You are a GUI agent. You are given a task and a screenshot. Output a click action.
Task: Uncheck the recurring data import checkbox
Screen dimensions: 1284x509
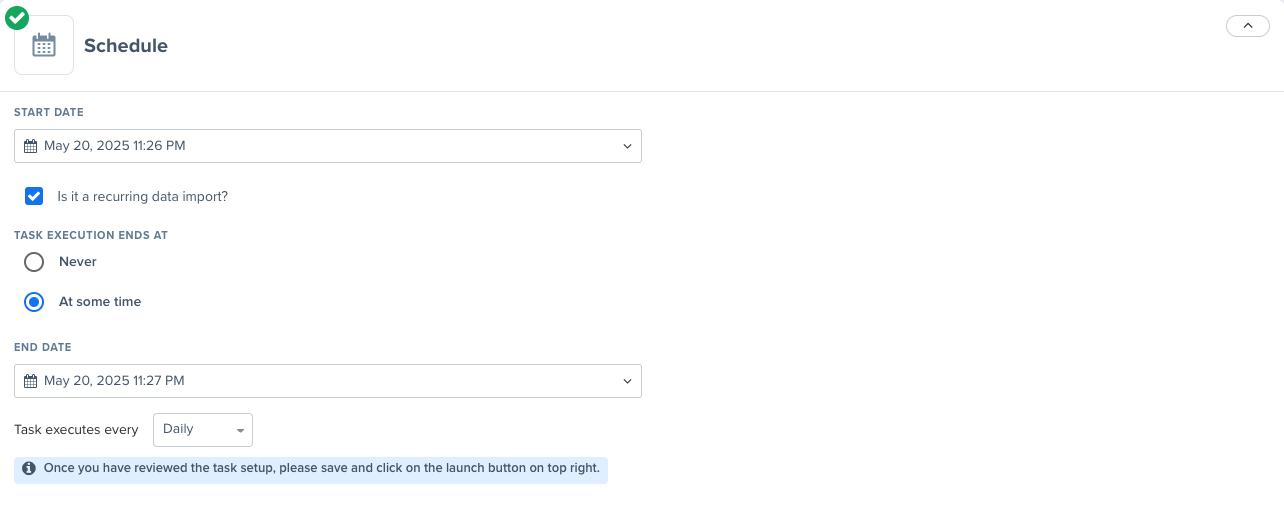[x=34, y=196]
